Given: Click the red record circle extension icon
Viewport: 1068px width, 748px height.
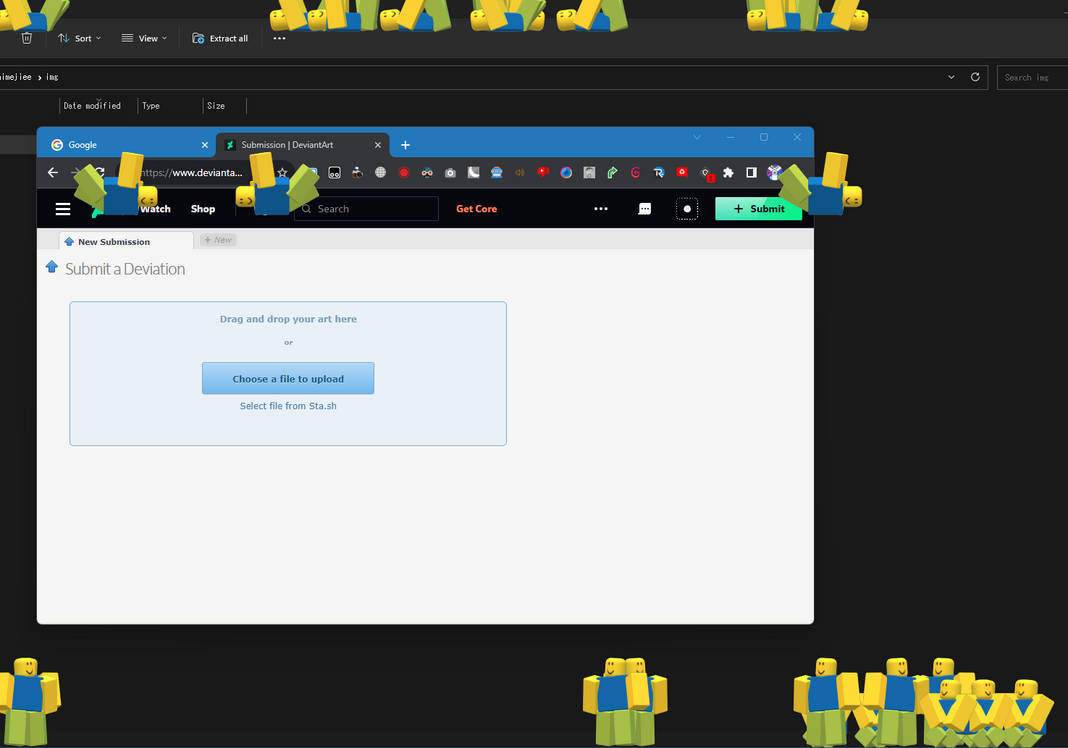Looking at the screenshot, I should [x=404, y=172].
